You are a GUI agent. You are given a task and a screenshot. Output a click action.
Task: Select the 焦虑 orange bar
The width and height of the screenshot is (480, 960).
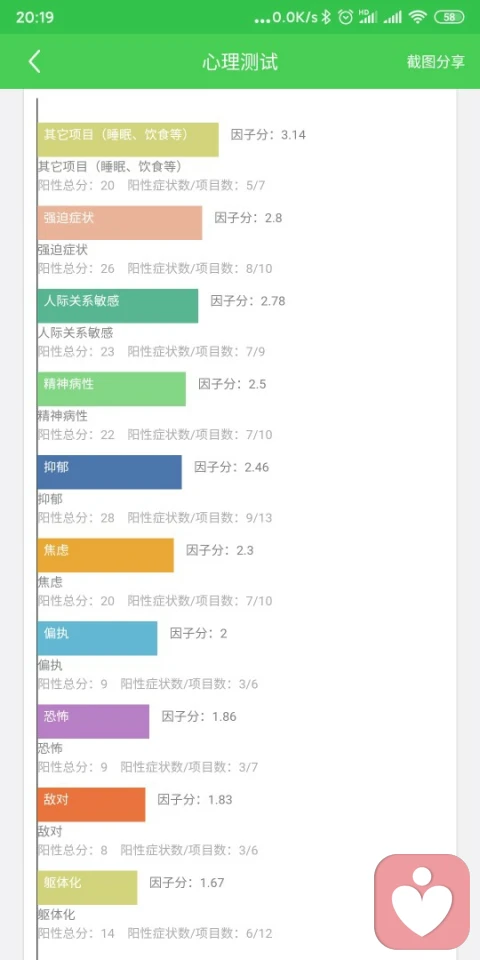click(x=105, y=555)
